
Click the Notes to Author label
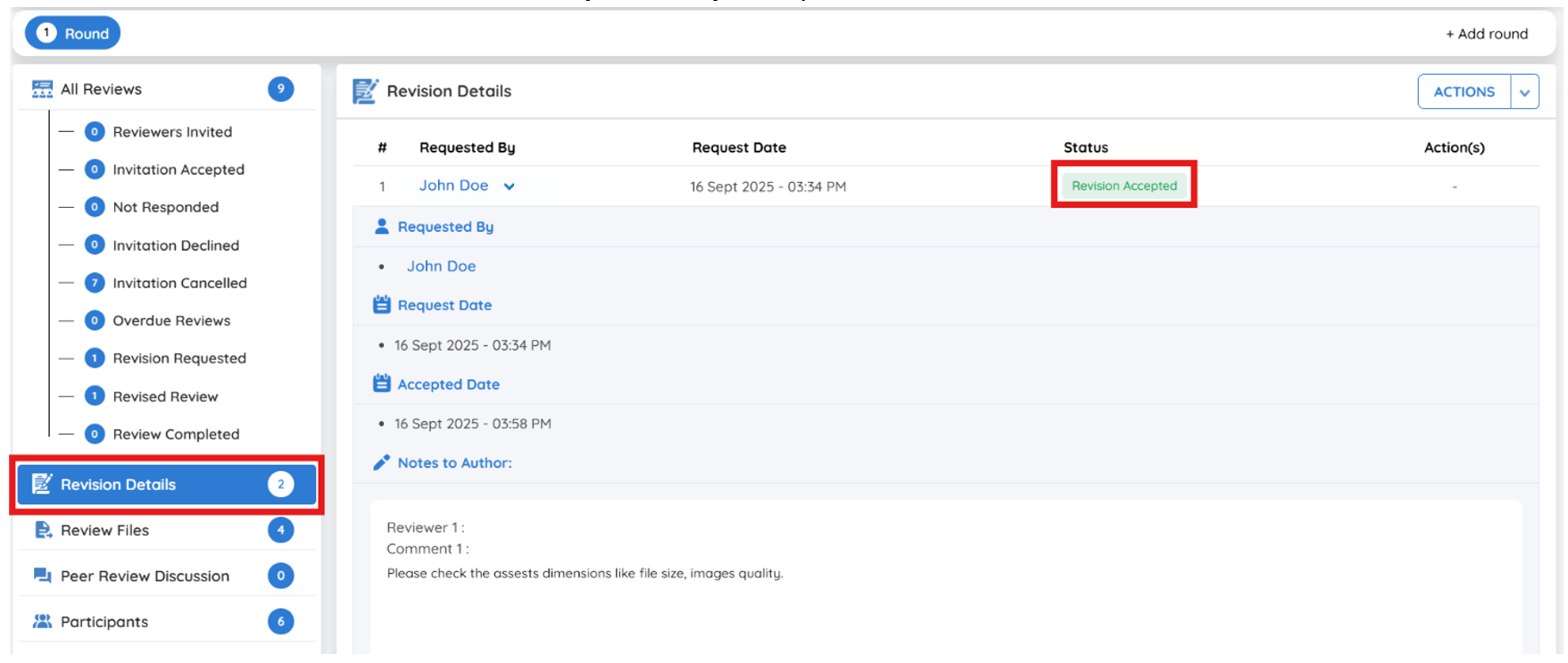click(455, 462)
